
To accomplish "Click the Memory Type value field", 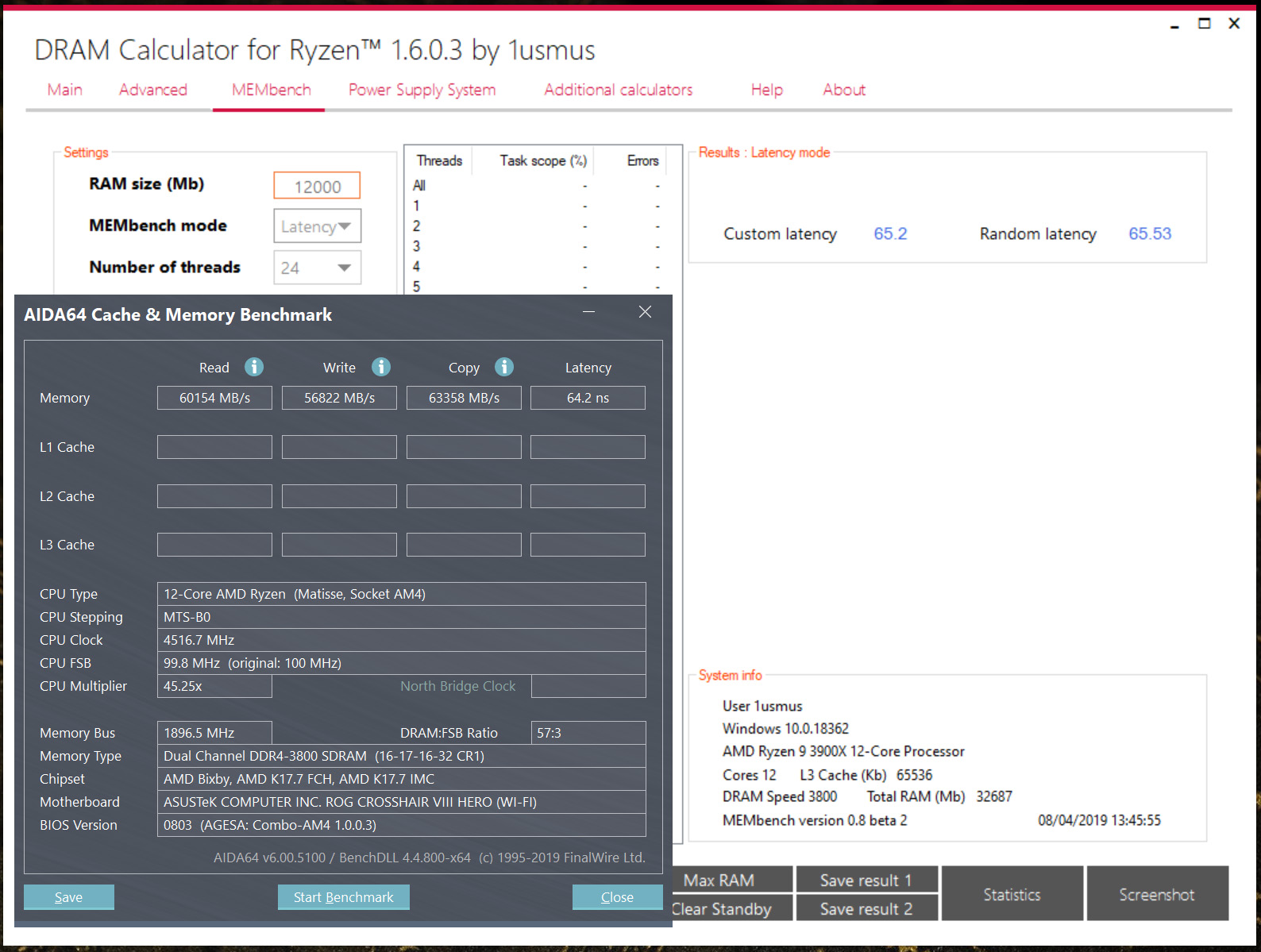I will 402,756.
